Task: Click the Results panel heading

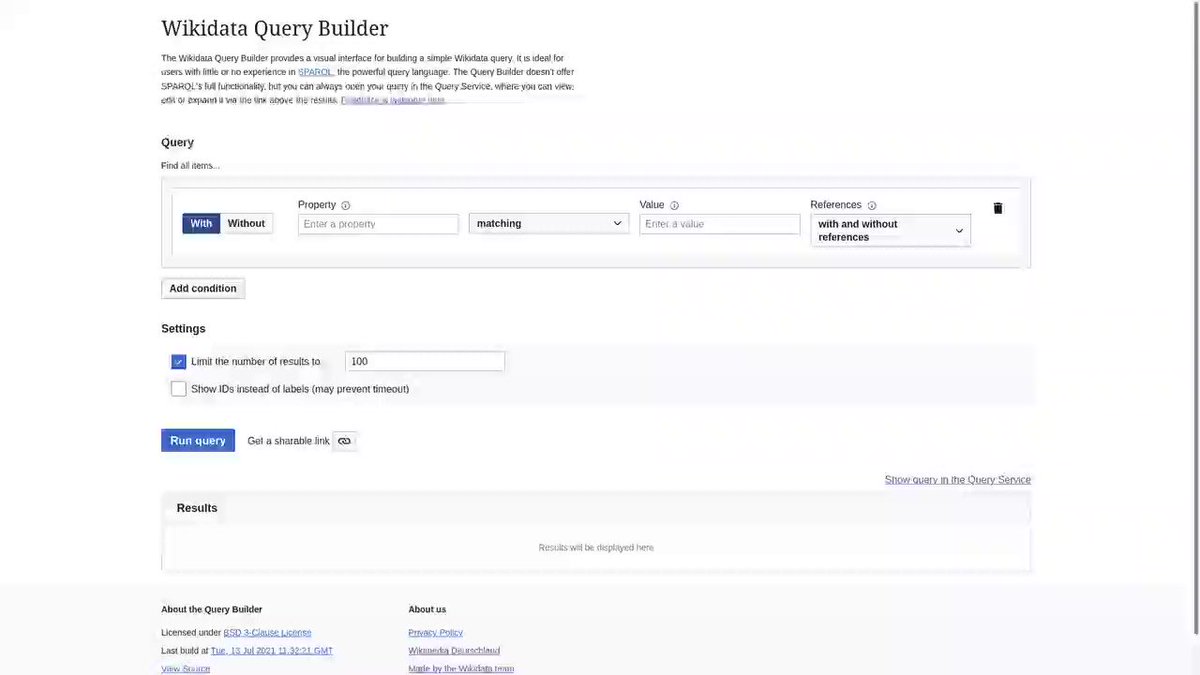Action: pos(197,508)
